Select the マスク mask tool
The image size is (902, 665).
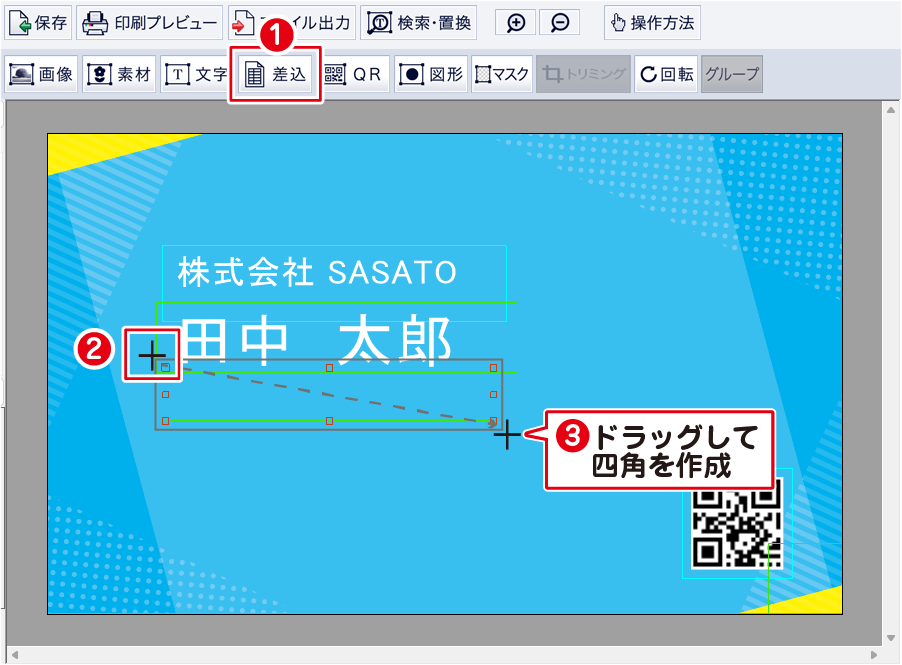coord(502,74)
